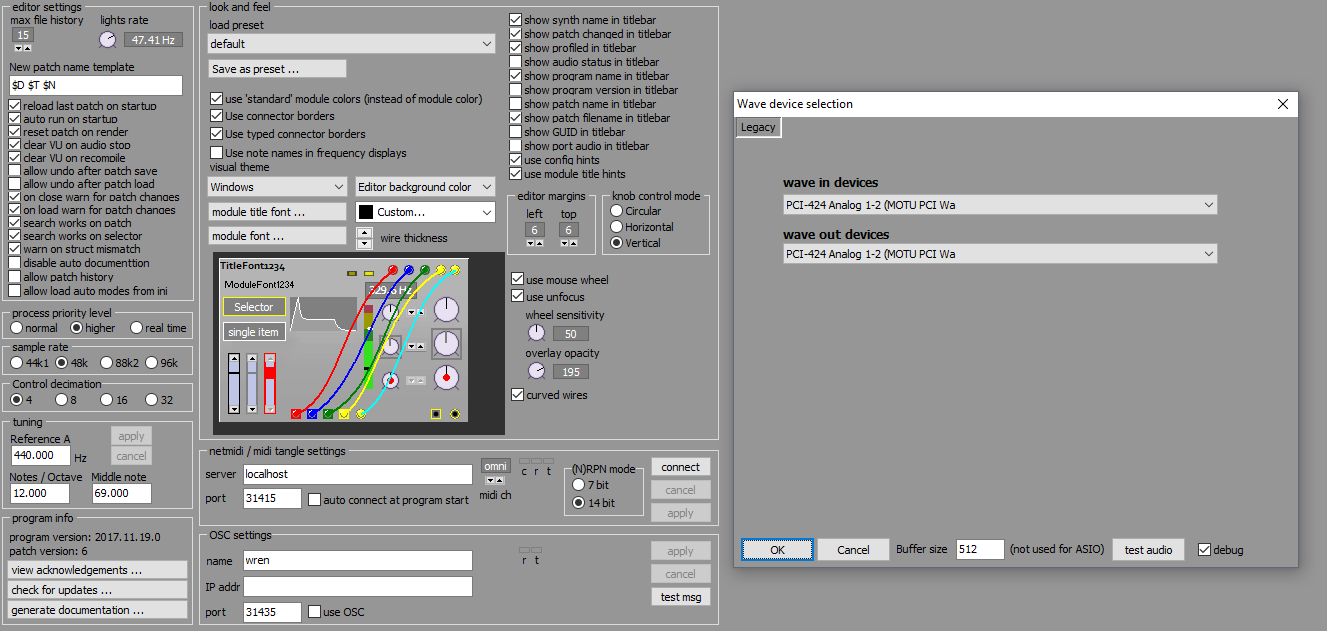The image size is (1327, 631).
Task: Expand the wave in devices dropdown
Action: tap(999, 205)
